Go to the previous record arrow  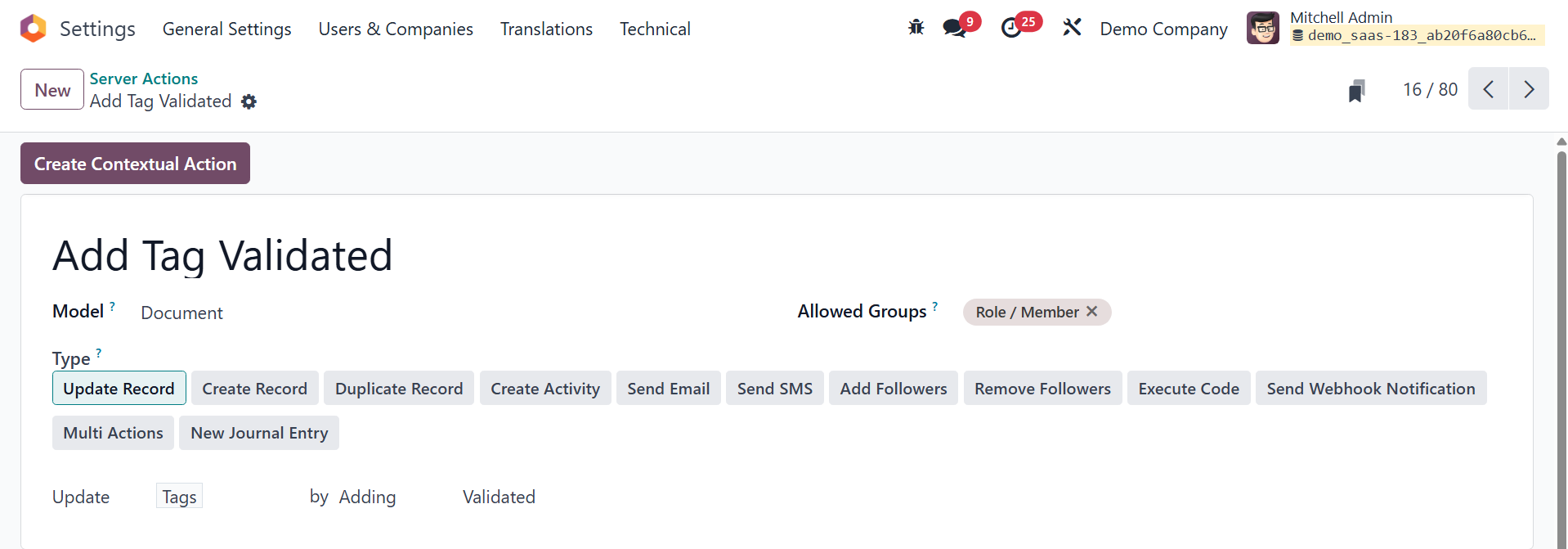(1489, 89)
